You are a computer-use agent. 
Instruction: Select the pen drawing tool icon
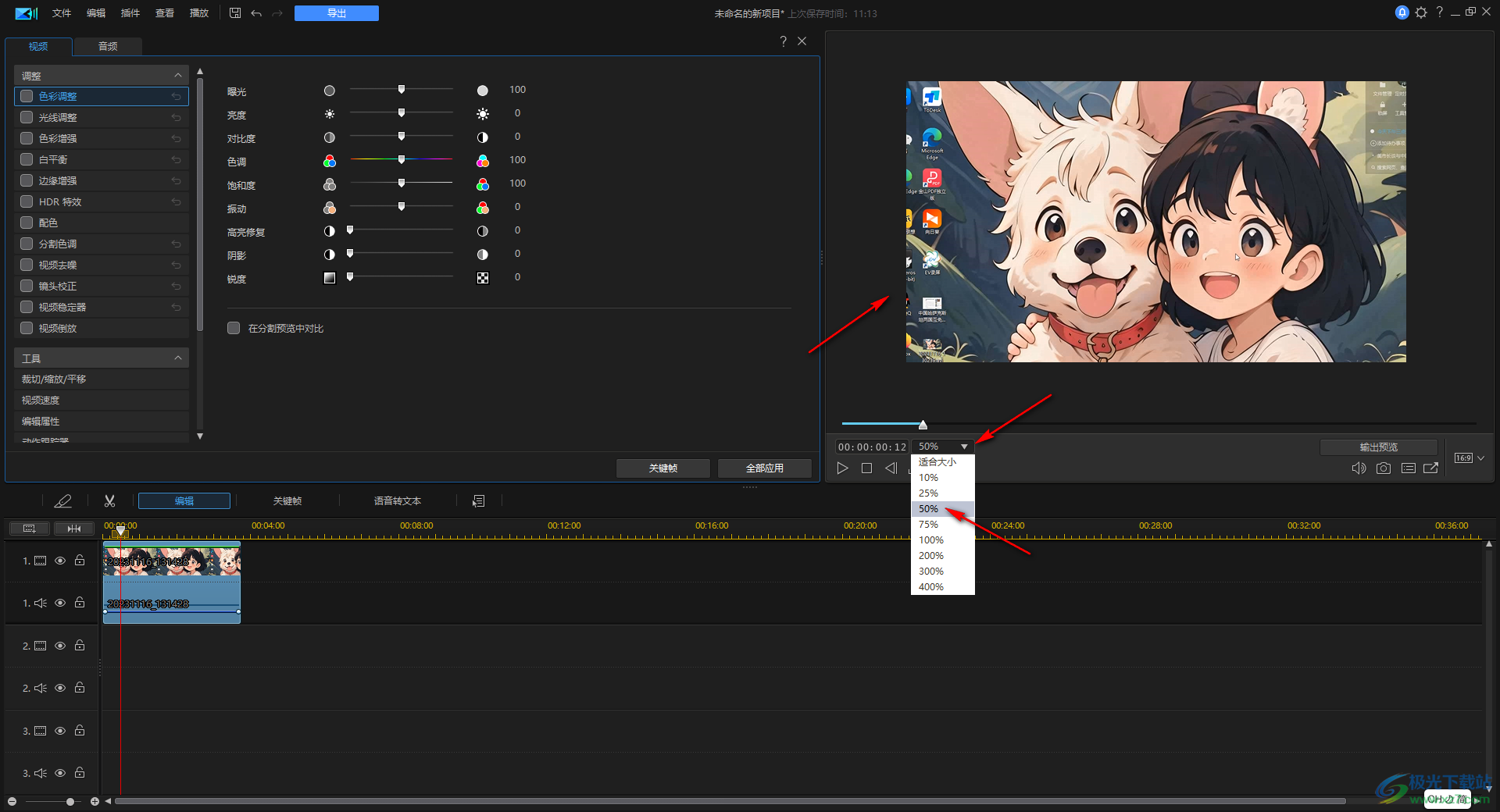62,501
